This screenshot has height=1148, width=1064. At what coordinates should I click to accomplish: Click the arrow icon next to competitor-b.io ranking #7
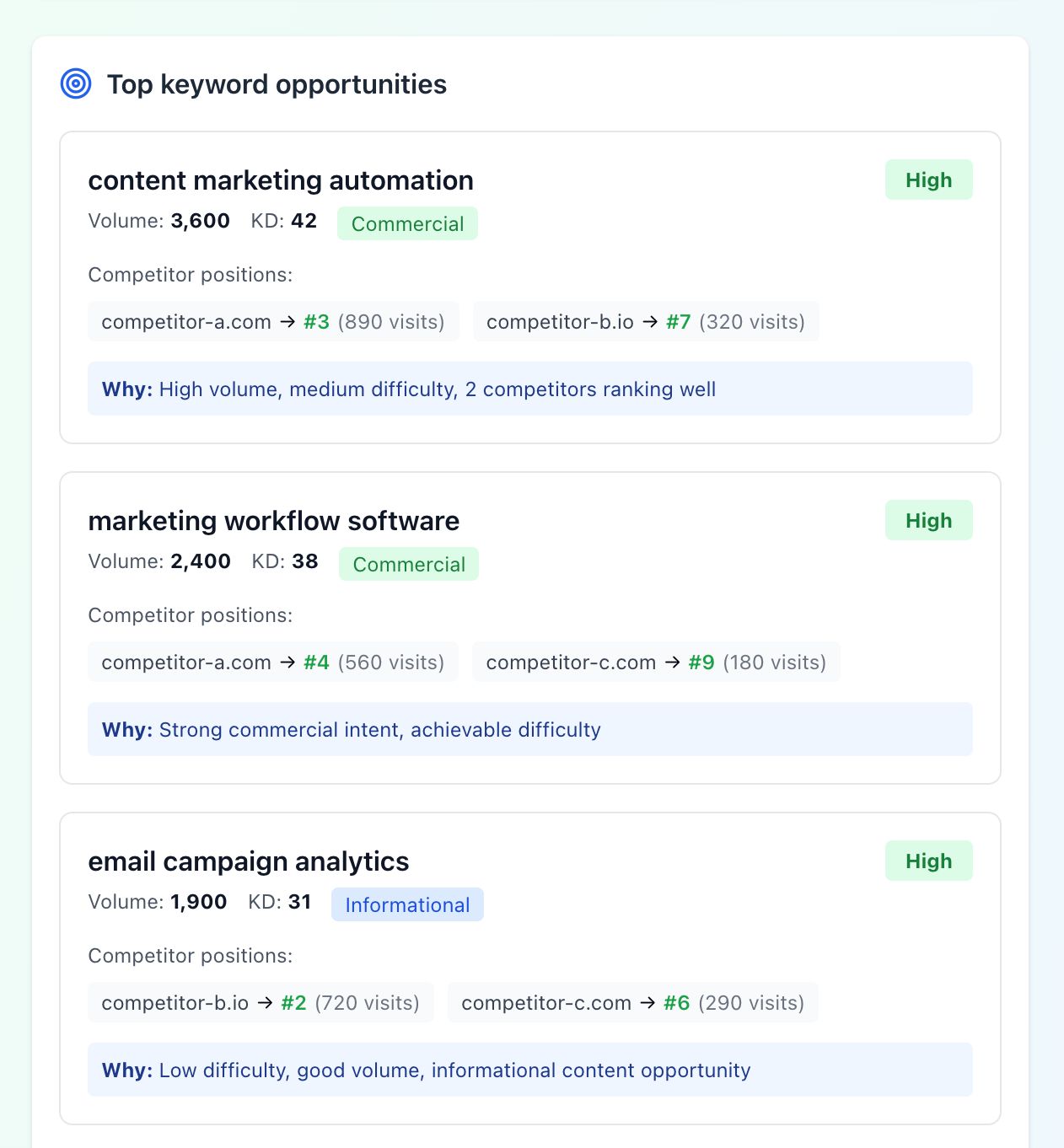click(x=649, y=321)
